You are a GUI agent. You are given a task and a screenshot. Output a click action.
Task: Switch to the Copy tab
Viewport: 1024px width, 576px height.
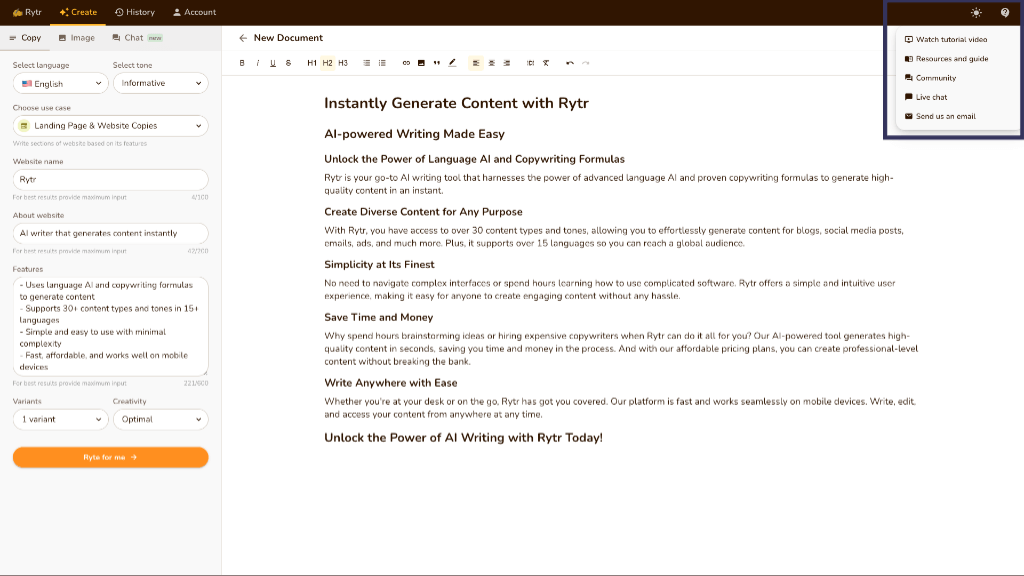point(25,38)
